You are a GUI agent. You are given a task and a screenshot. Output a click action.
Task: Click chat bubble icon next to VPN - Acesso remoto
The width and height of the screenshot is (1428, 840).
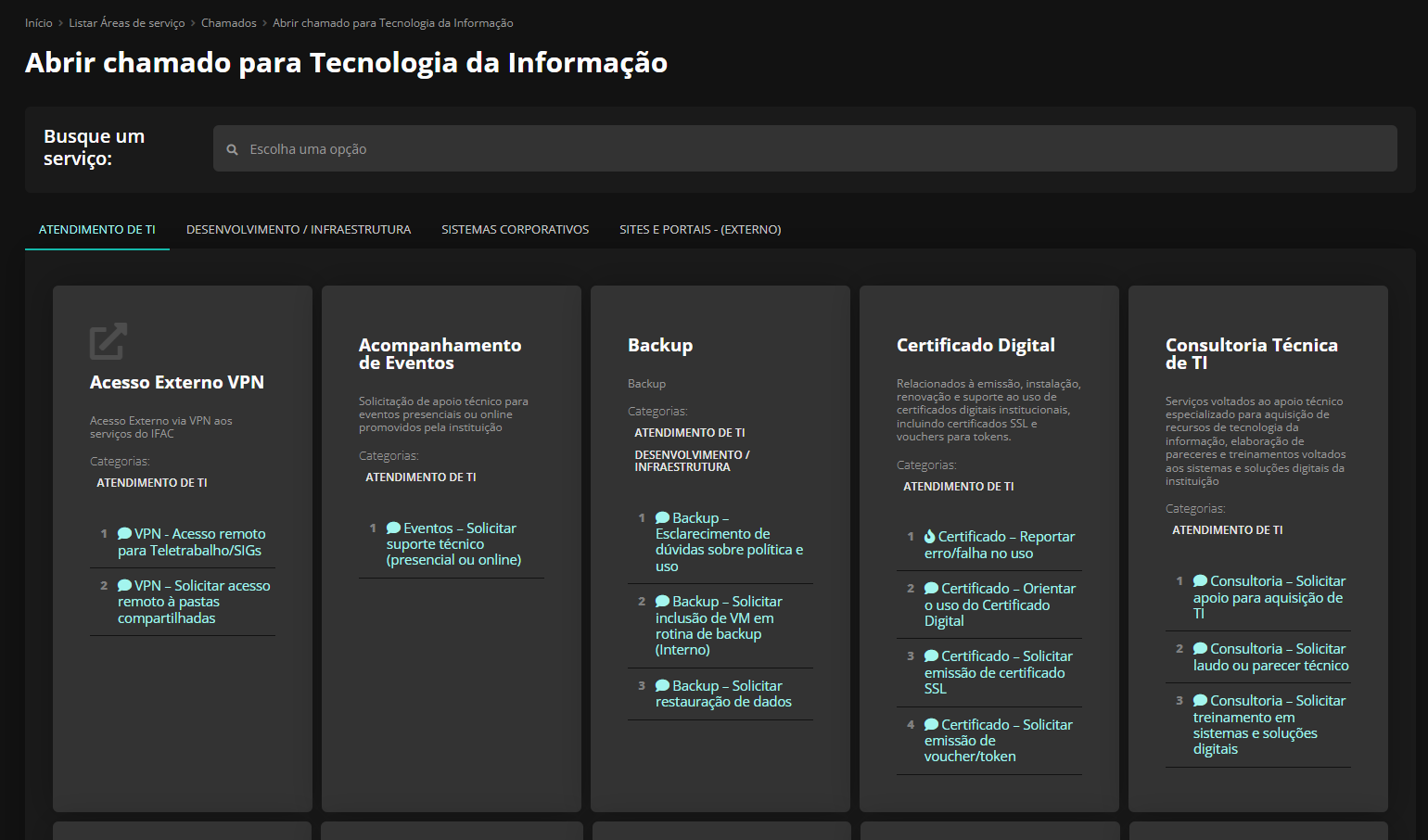(124, 534)
